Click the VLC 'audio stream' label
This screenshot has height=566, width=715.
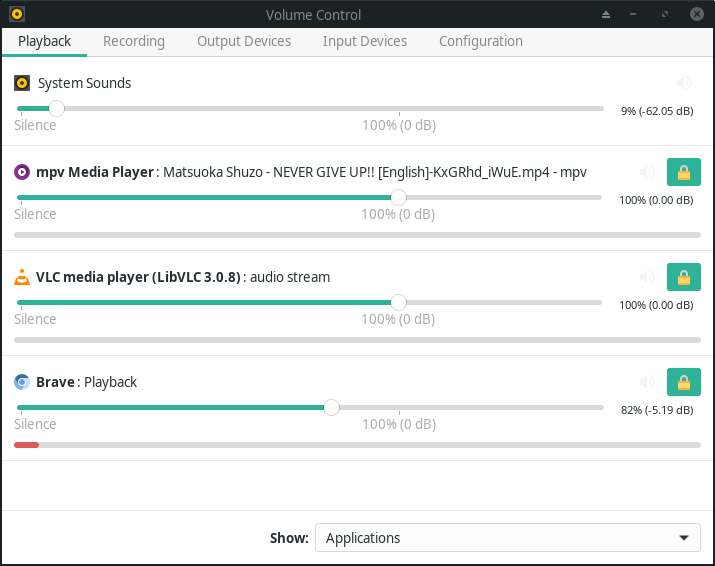click(290, 277)
